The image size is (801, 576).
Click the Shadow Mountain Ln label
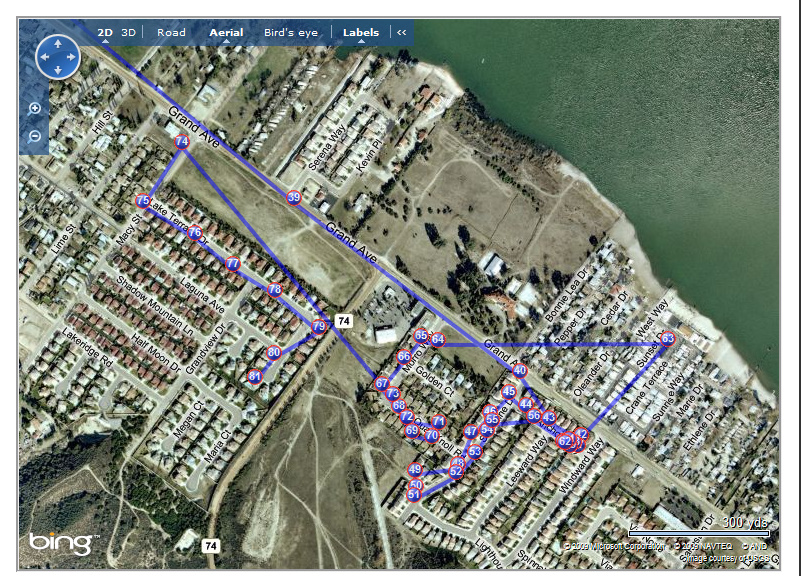pyautogui.click(x=155, y=305)
